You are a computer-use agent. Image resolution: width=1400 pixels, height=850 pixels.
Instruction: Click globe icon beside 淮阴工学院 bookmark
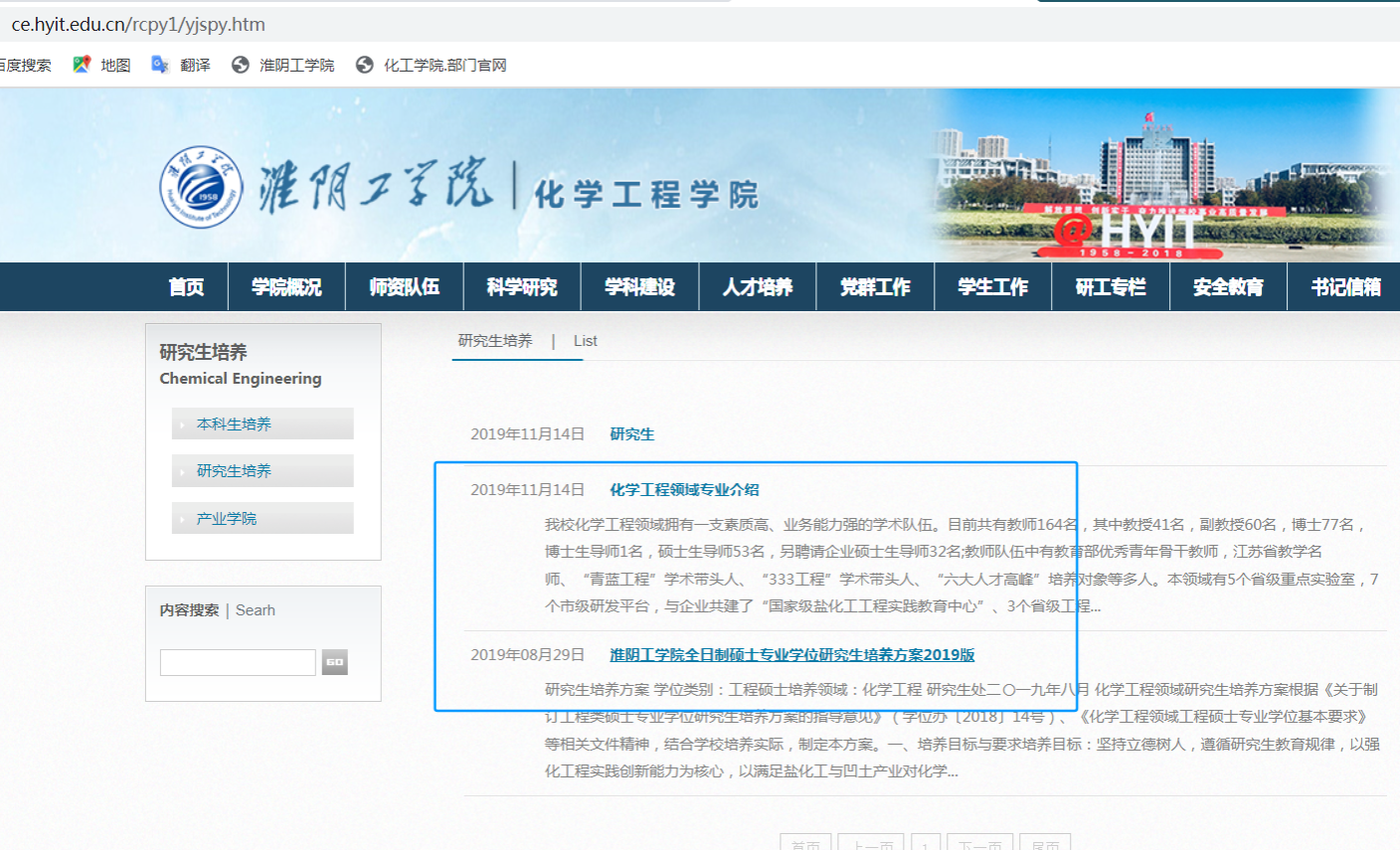(x=240, y=65)
